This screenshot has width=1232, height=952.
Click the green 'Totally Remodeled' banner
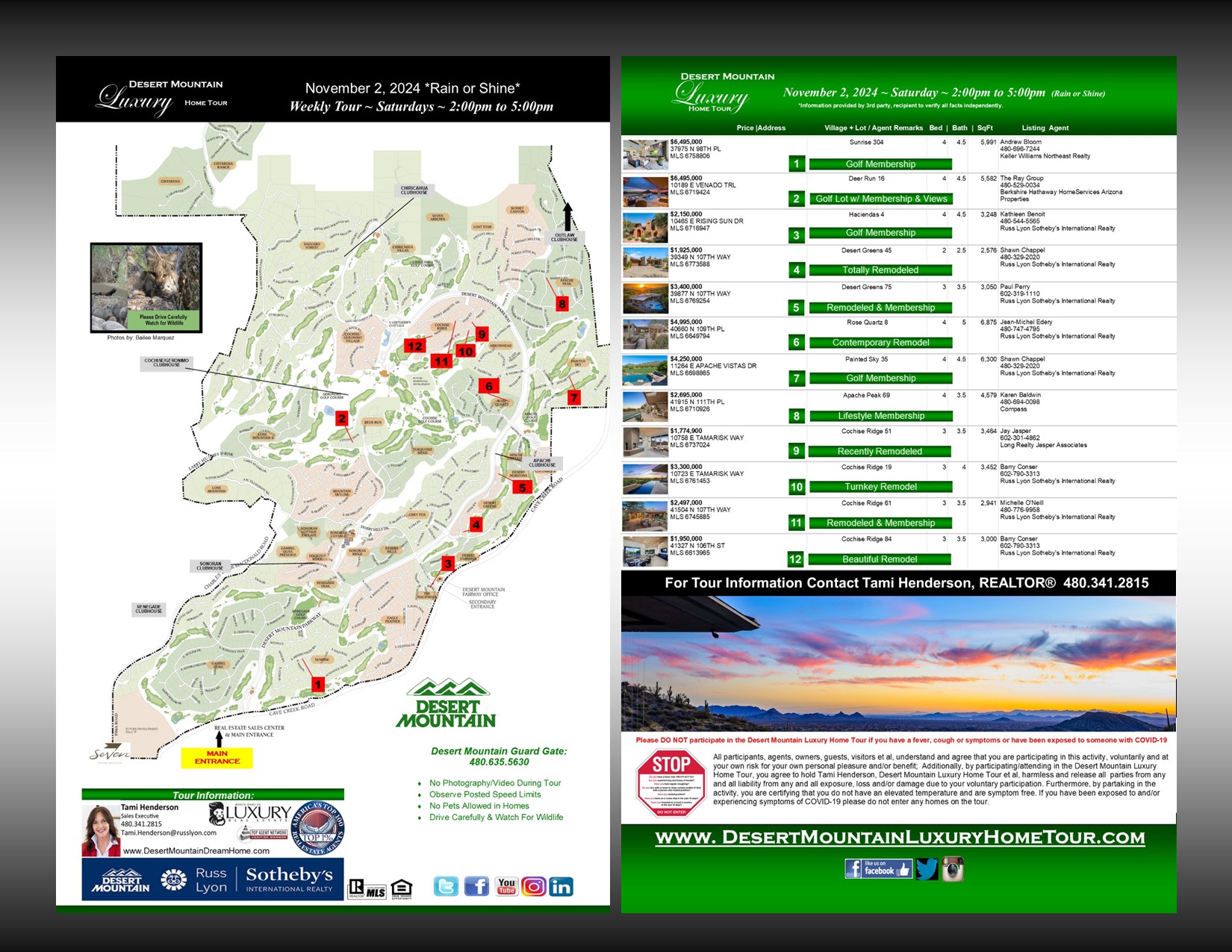[880, 270]
